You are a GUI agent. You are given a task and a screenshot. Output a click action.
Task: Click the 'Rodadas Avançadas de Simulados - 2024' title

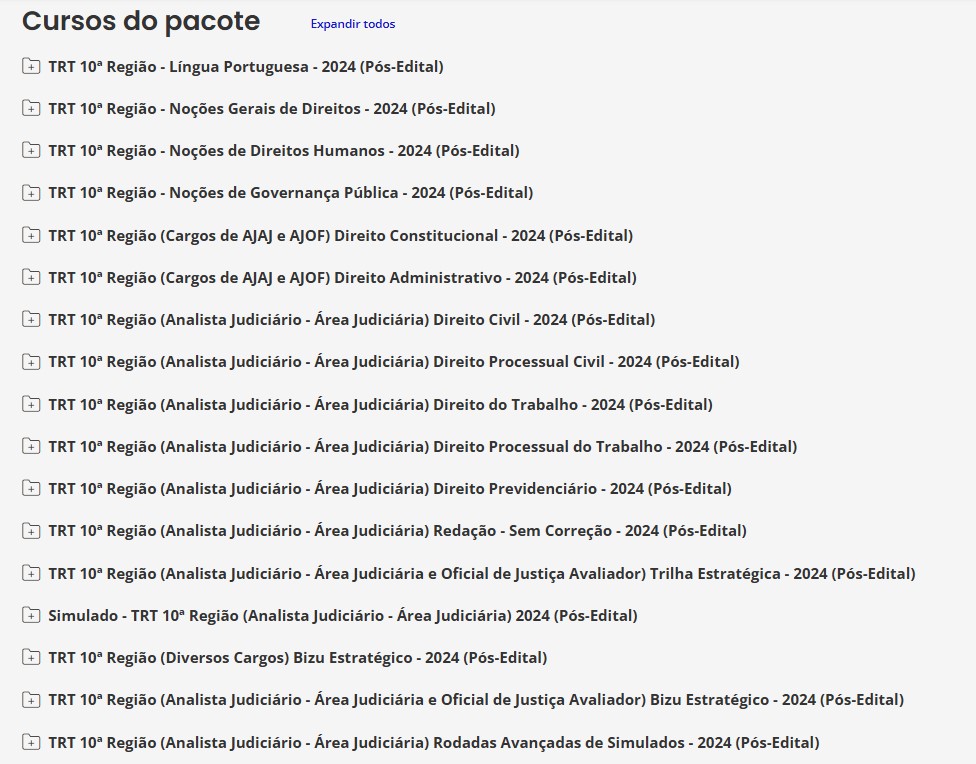(434, 743)
